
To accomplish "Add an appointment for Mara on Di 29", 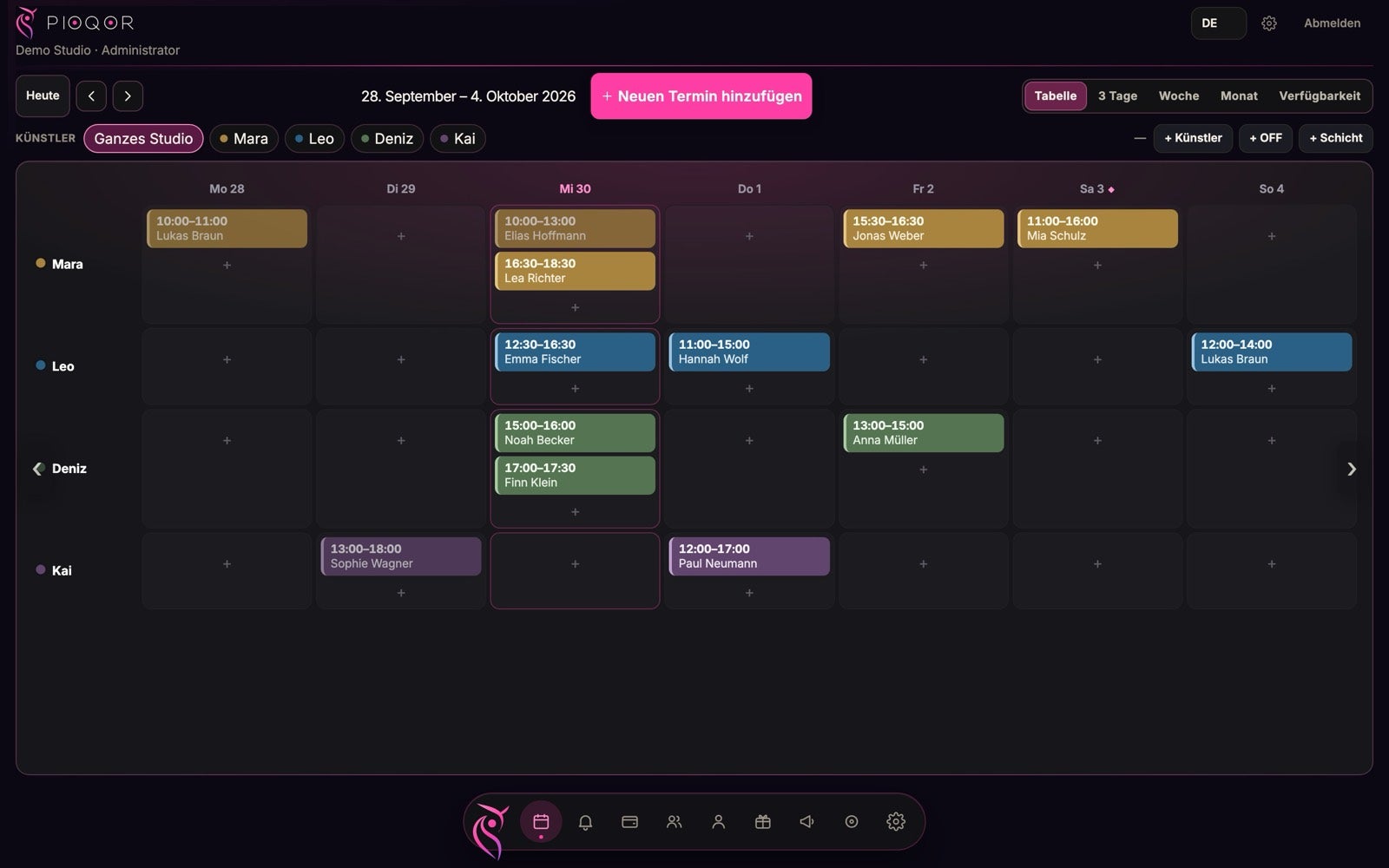I will point(401,236).
